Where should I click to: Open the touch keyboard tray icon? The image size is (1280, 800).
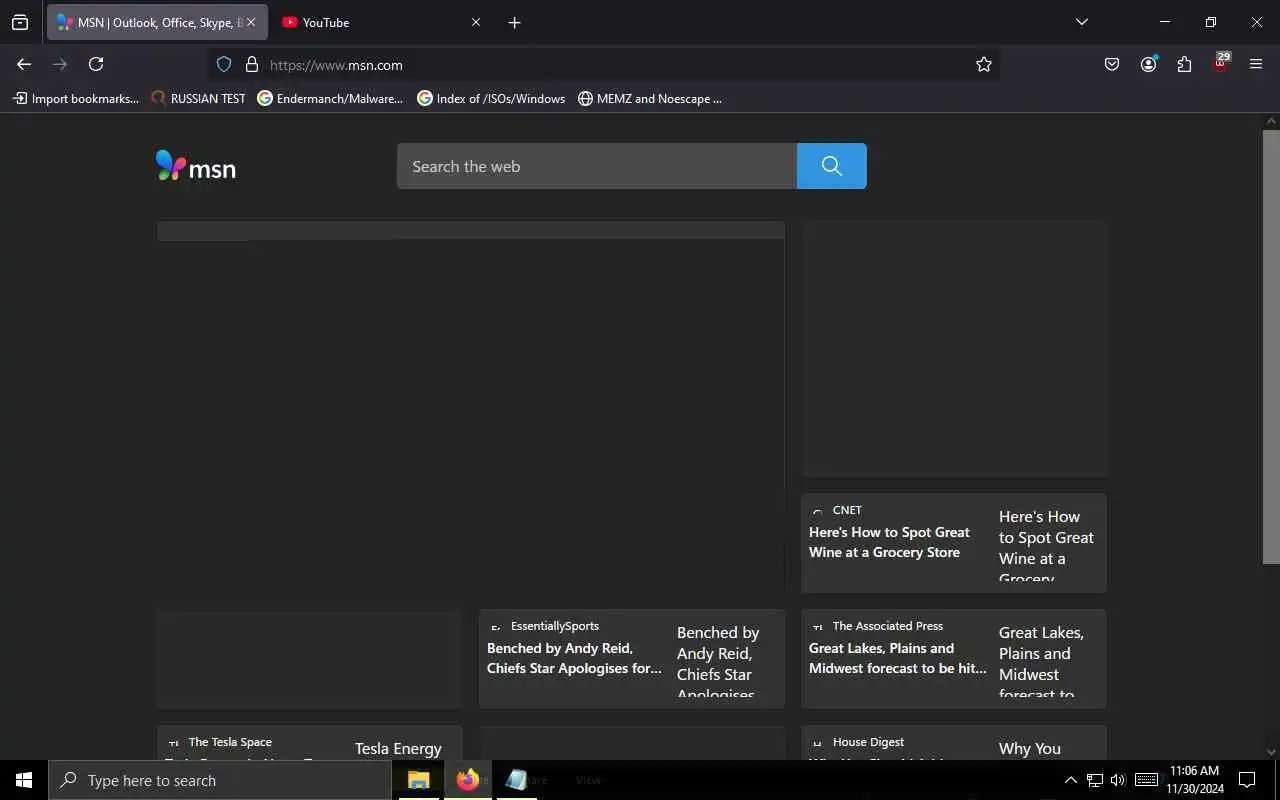click(x=1147, y=780)
